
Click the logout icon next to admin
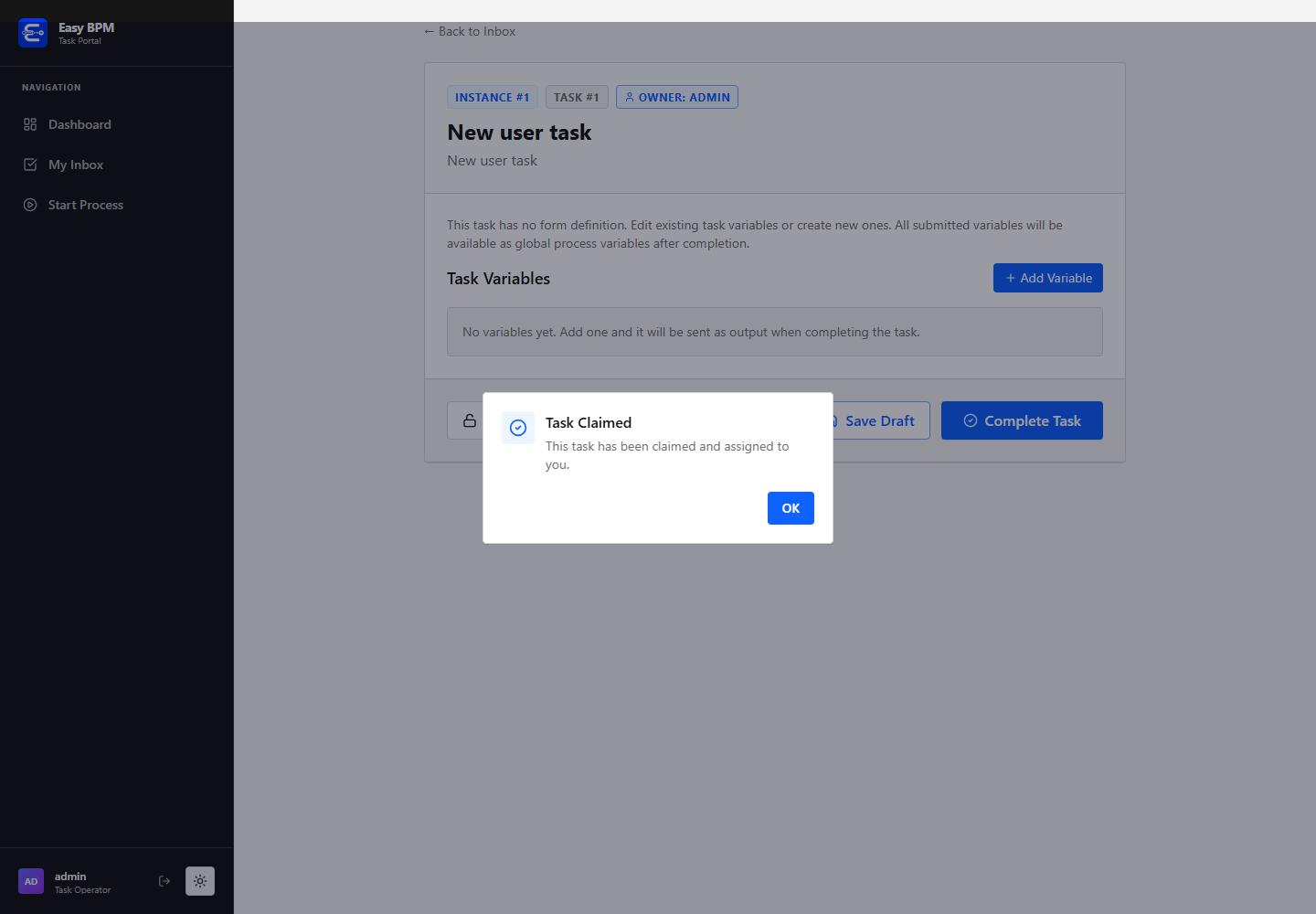[164, 881]
